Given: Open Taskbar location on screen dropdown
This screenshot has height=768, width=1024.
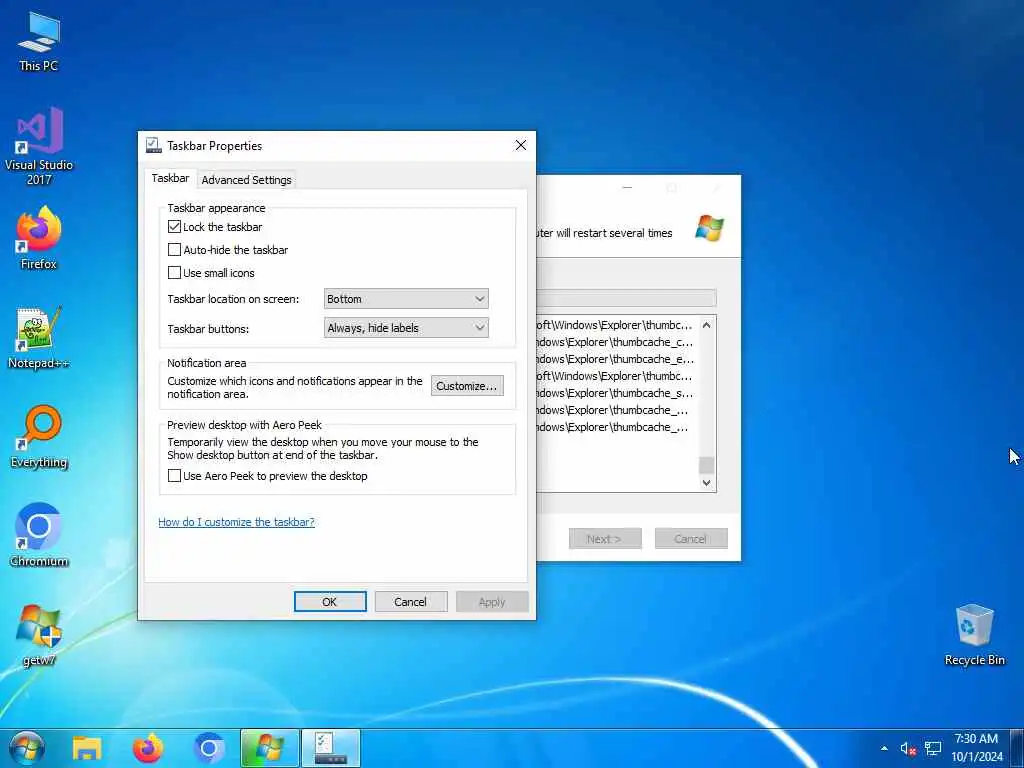Looking at the screenshot, I should pyautogui.click(x=406, y=298).
